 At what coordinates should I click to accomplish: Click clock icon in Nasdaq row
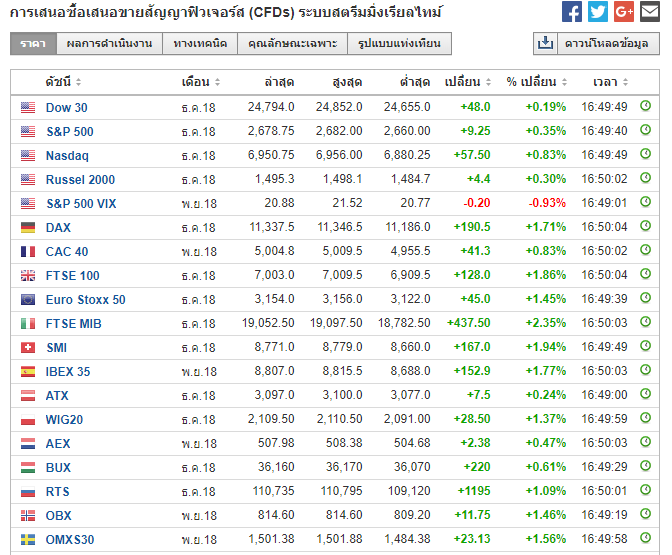645,153
